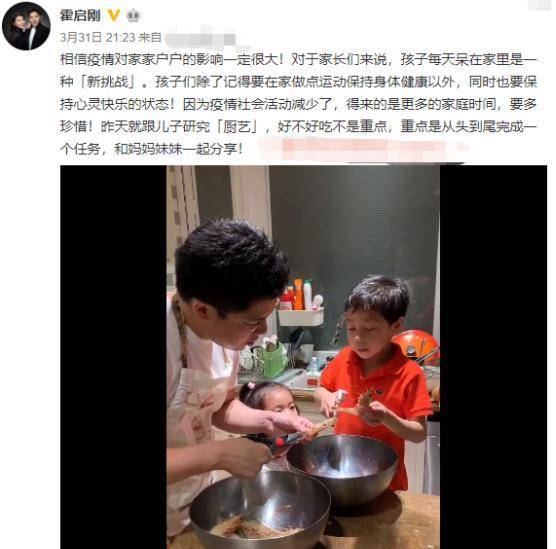This screenshot has height=549, width=556.
Task: Select the phrase 「新挑战」 in post text
Action: pos(108,82)
